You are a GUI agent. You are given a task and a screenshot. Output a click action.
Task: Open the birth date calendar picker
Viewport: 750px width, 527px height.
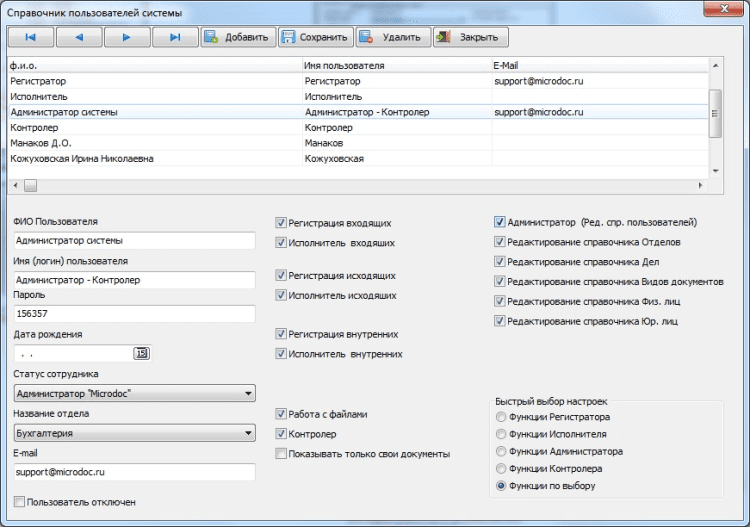141,353
